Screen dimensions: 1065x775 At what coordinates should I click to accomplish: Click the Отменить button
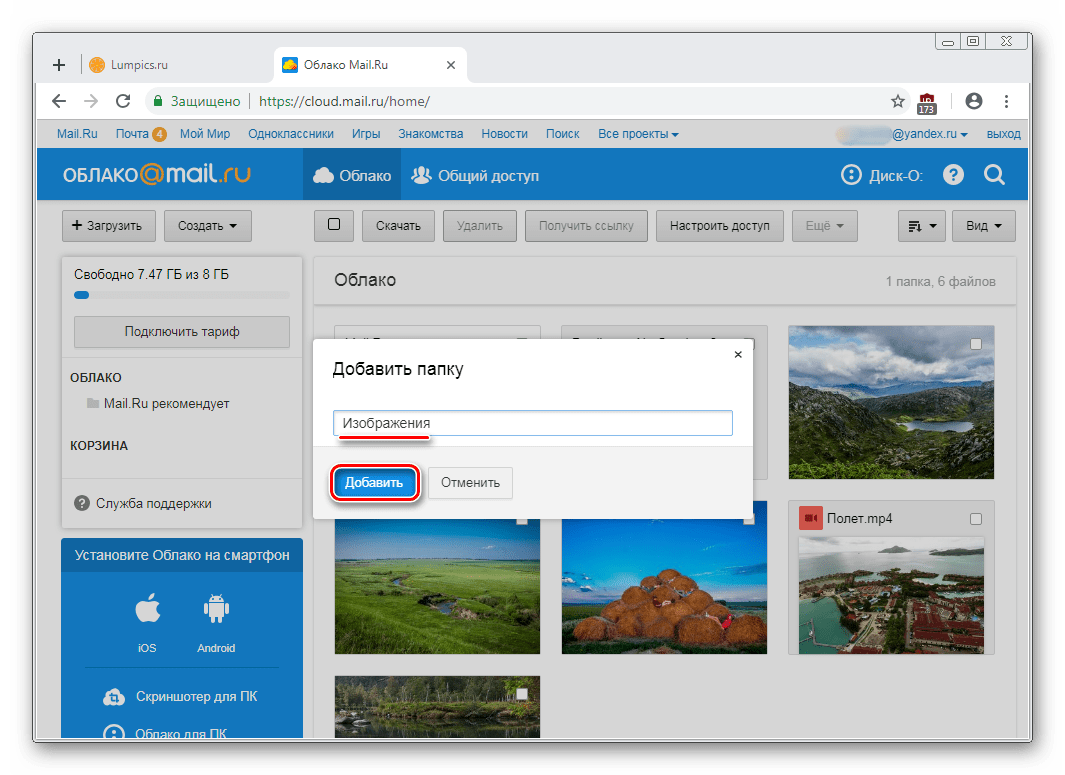tap(470, 483)
